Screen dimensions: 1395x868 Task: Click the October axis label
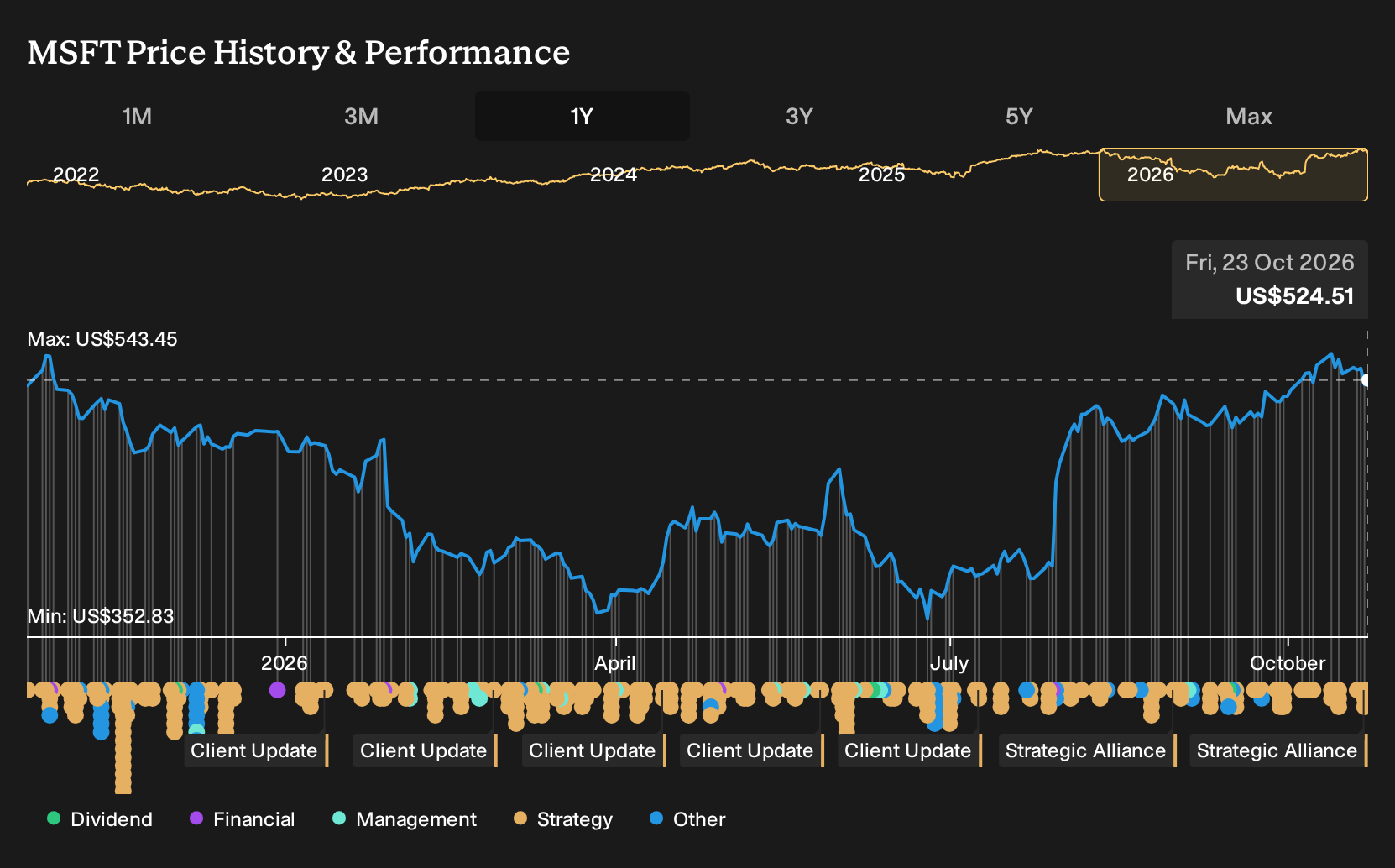pos(1288,663)
